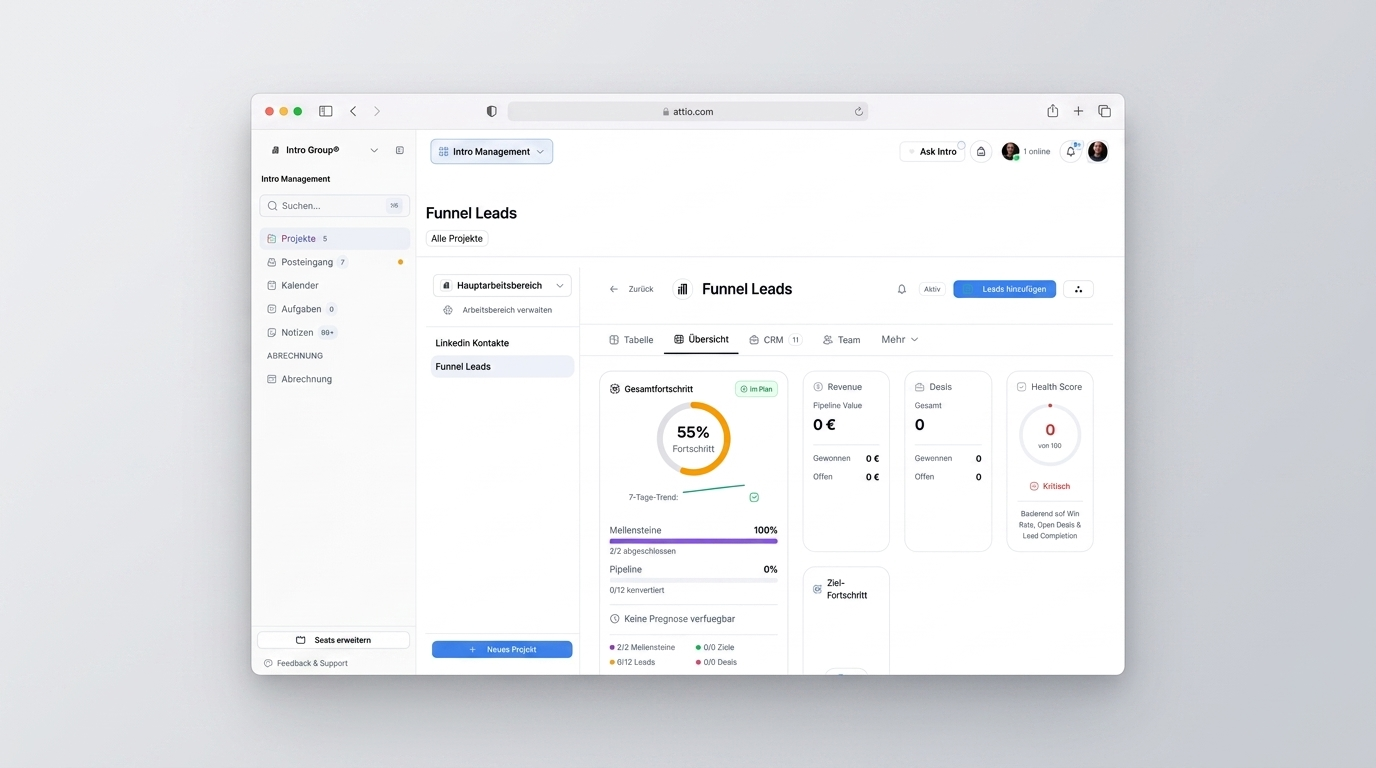Open the CRM tab
The image size is (1376, 768).
[x=775, y=340]
